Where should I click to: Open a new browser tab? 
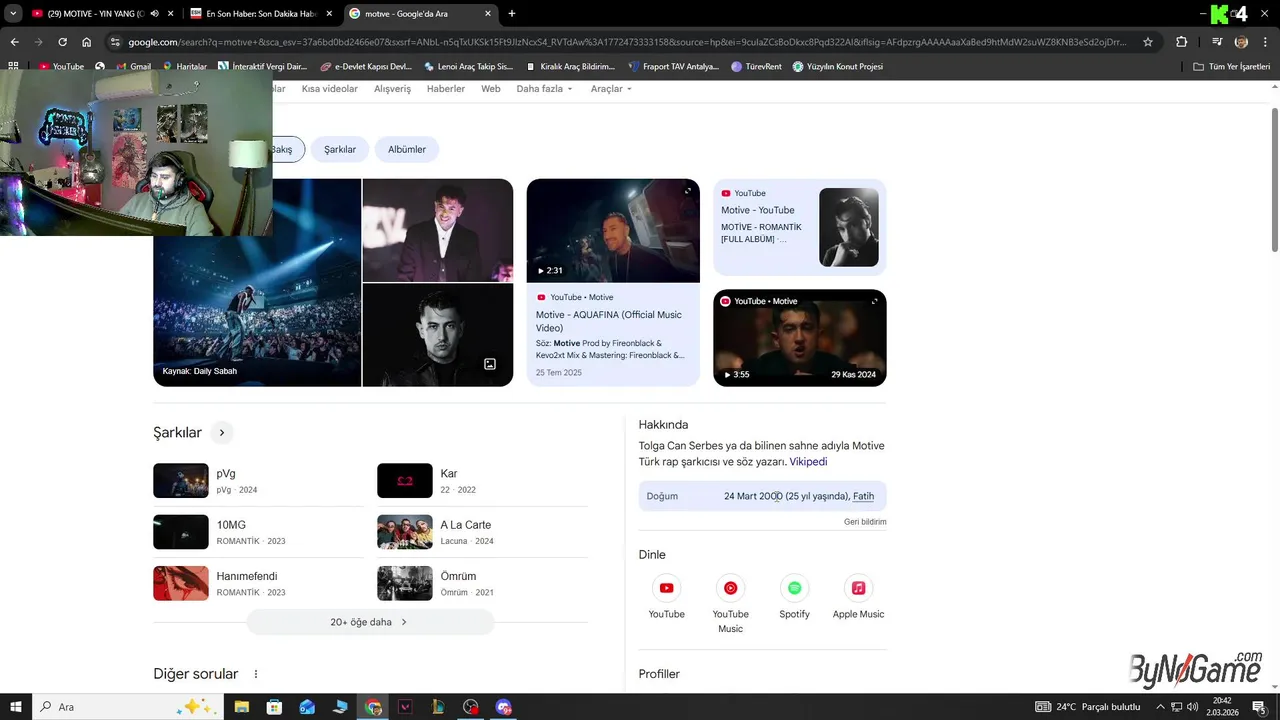click(x=512, y=14)
